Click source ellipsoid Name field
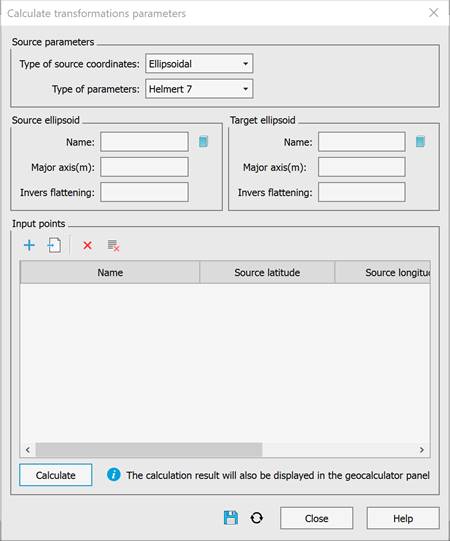The width and height of the screenshot is (450, 541). click(x=145, y=142)
